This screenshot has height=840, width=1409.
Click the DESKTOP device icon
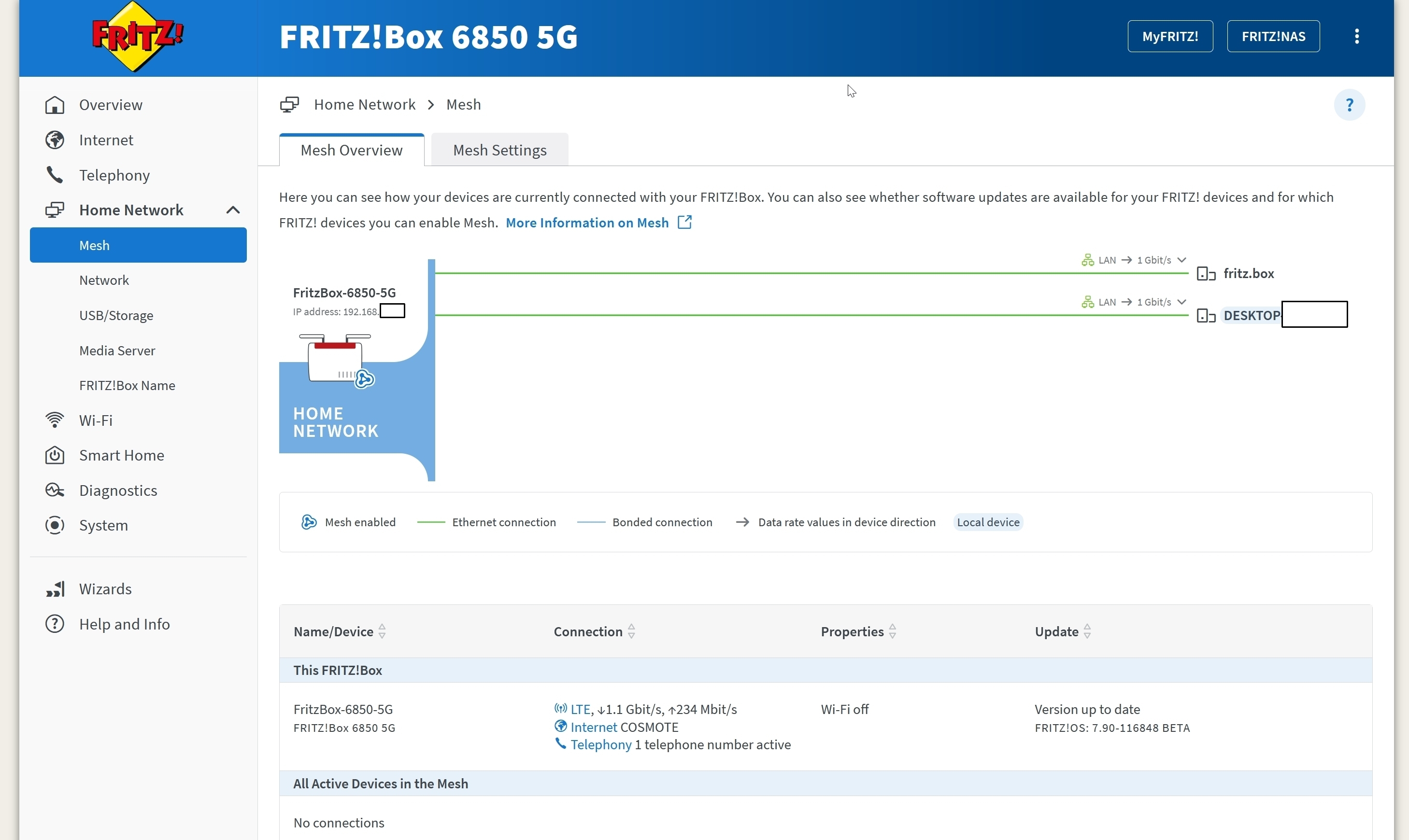1206,316
